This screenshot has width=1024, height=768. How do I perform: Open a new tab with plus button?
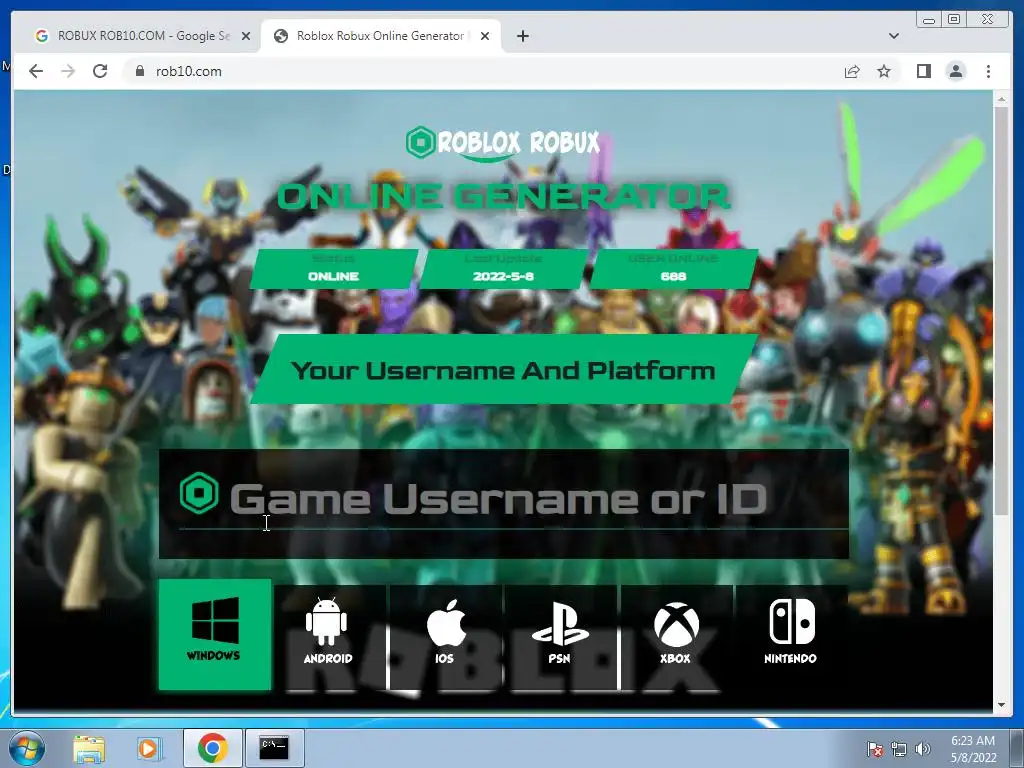(522, 36)
